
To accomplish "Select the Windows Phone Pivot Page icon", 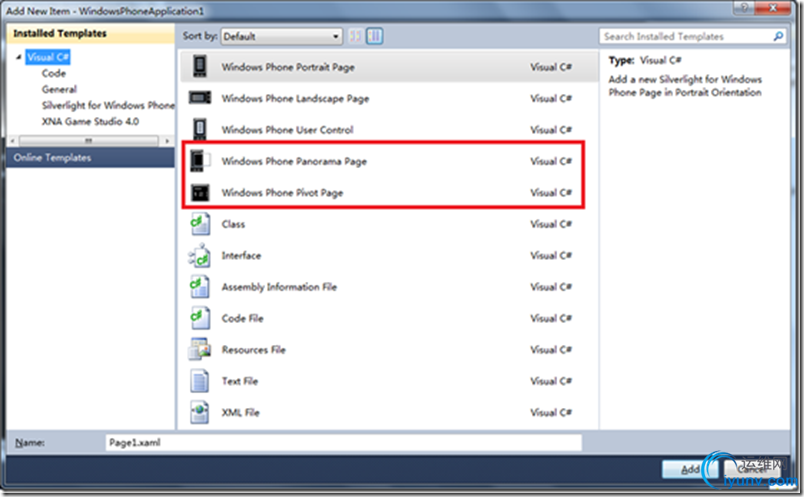I will [200, 192].
